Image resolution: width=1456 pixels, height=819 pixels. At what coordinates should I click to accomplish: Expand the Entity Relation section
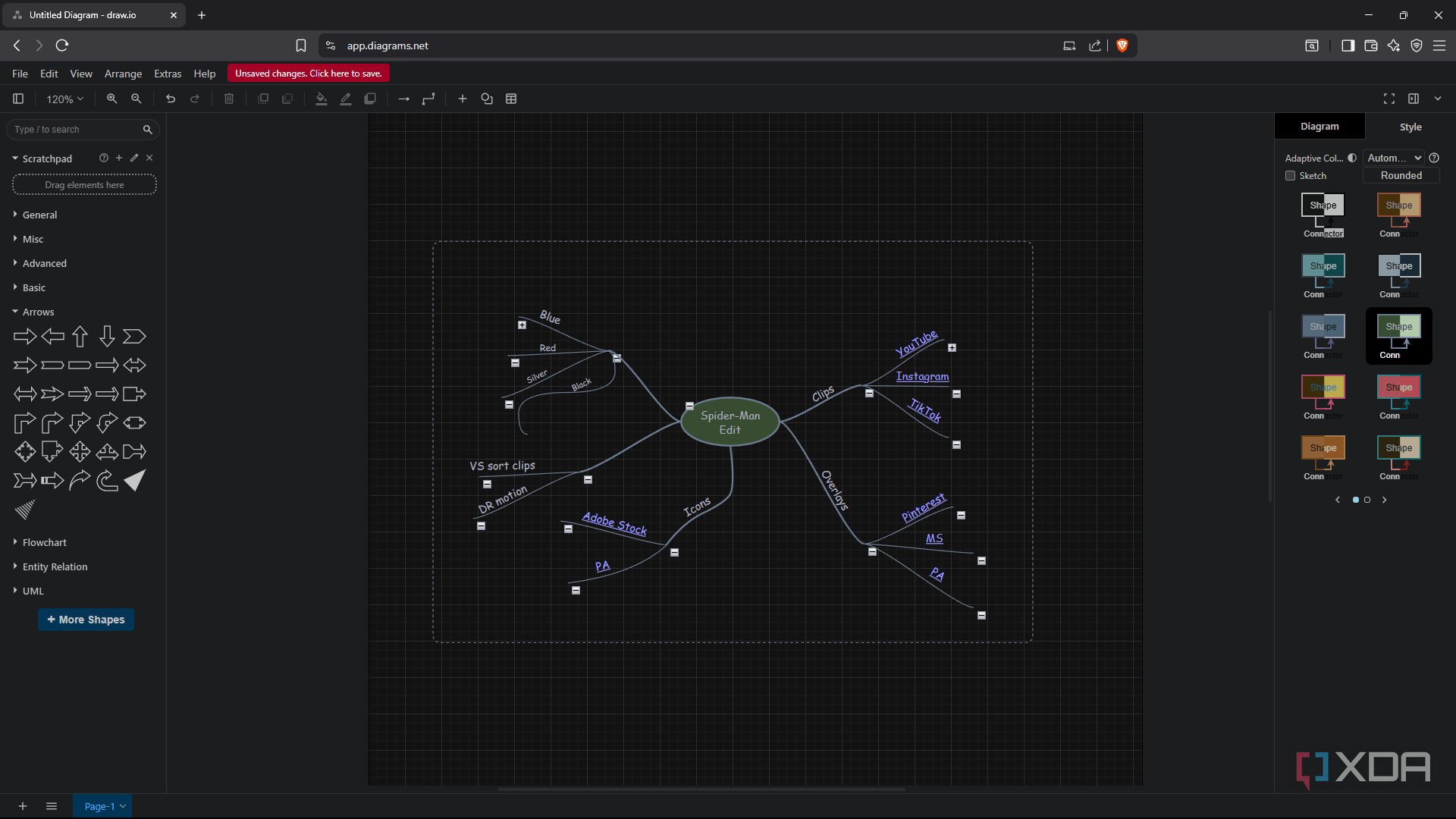tap(55, 566)
